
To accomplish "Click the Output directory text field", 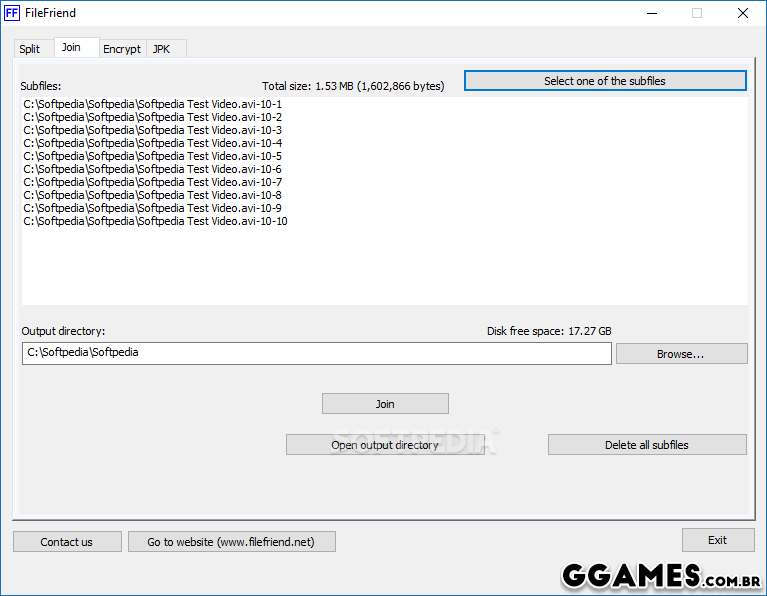I will pos(316,353).
